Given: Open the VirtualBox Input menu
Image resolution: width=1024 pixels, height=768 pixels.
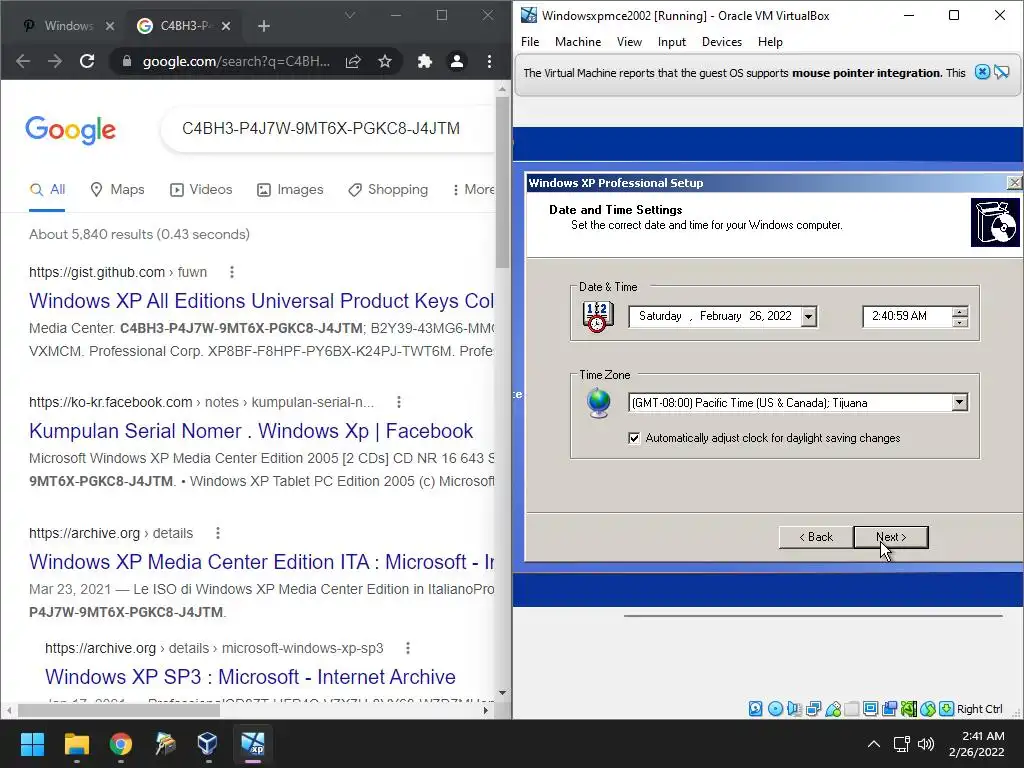Looking at the screenshot, I should [x=671, y=42].
